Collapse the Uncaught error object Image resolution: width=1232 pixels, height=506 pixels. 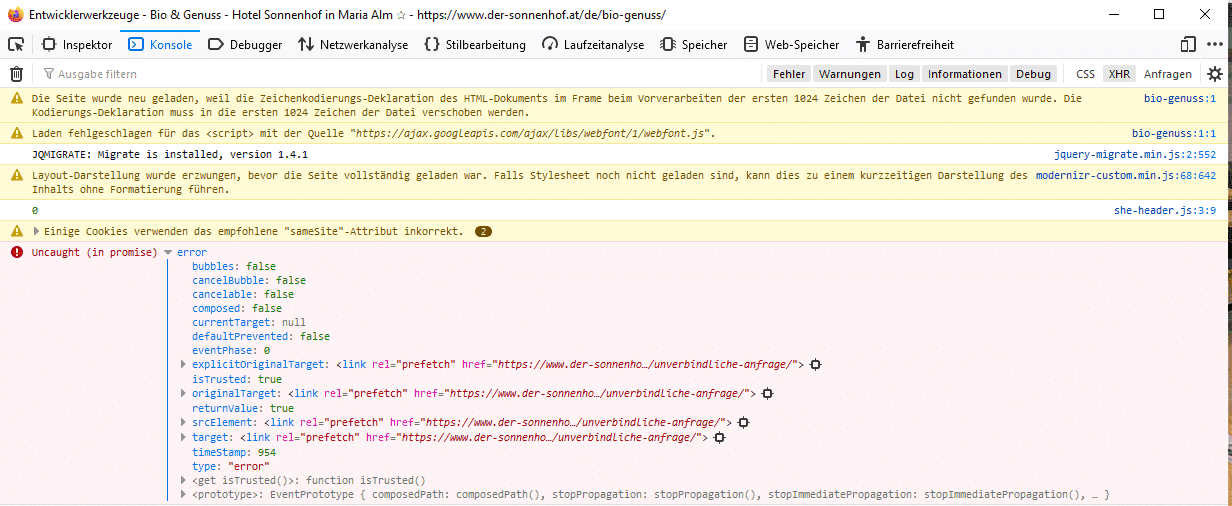[x=168, y=253]
